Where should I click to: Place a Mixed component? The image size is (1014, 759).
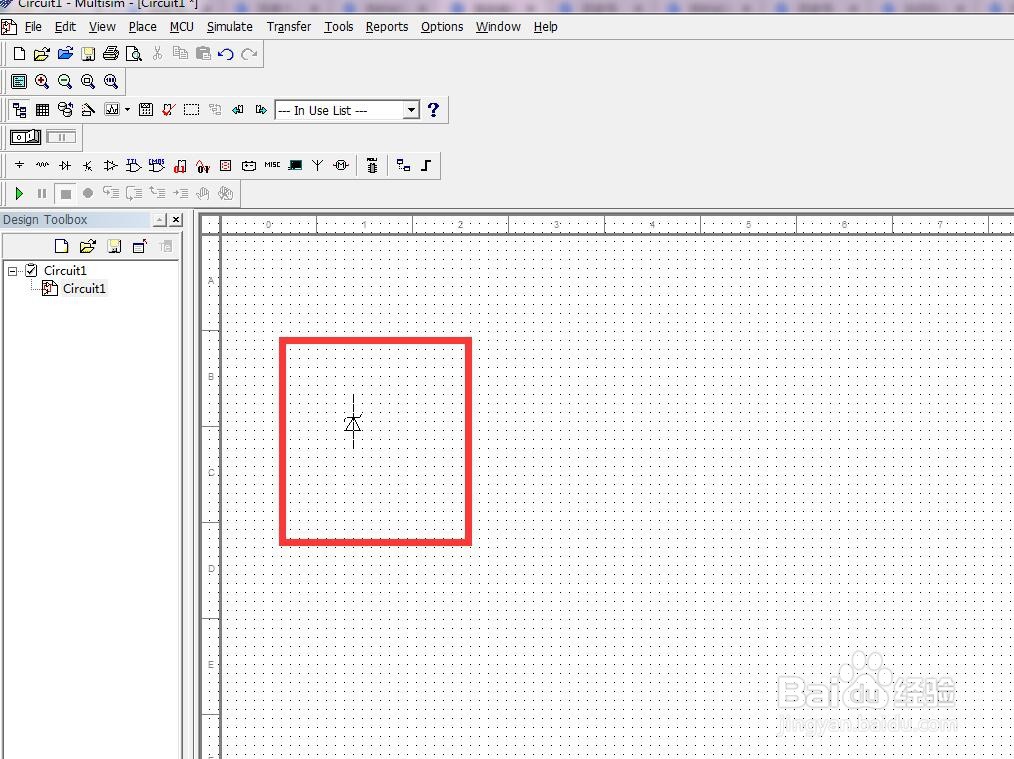(203, 166)
